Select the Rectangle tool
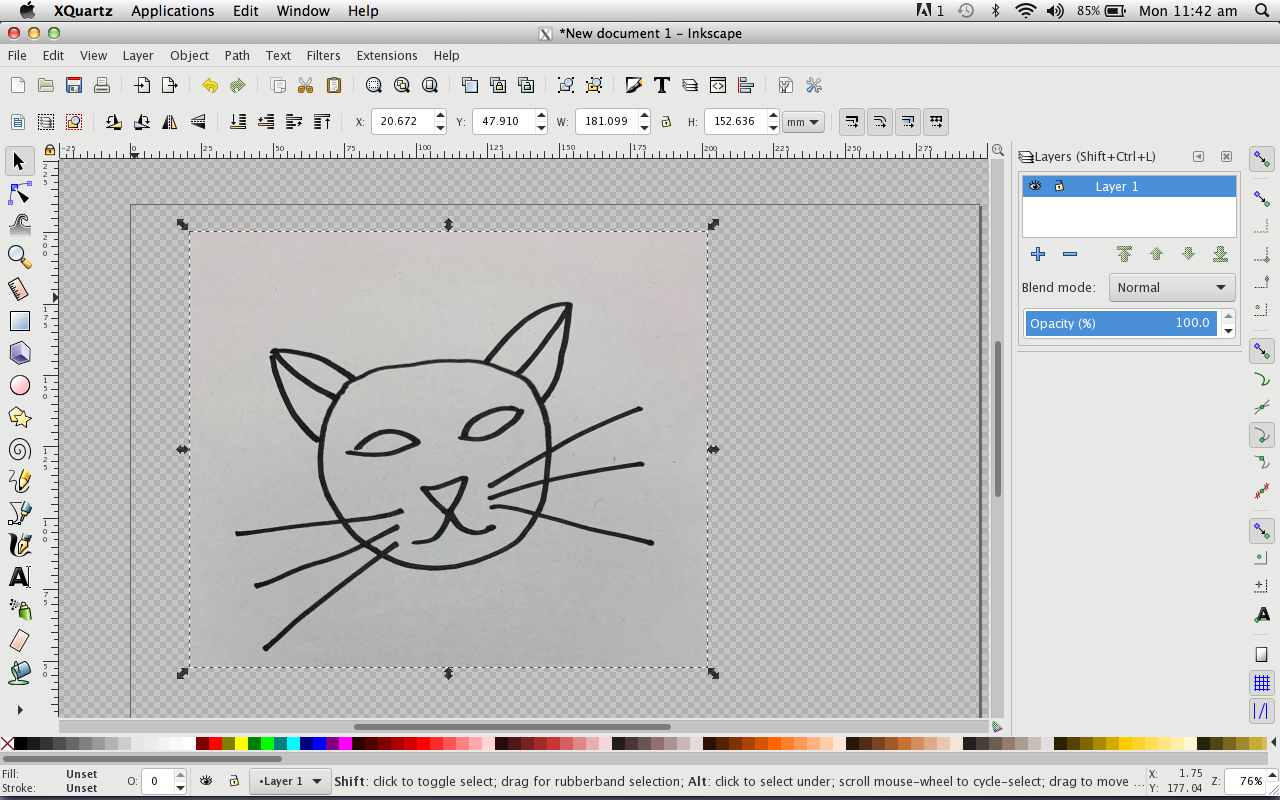Viewport: 1280px width, 800px height. [x=19, y=321]
